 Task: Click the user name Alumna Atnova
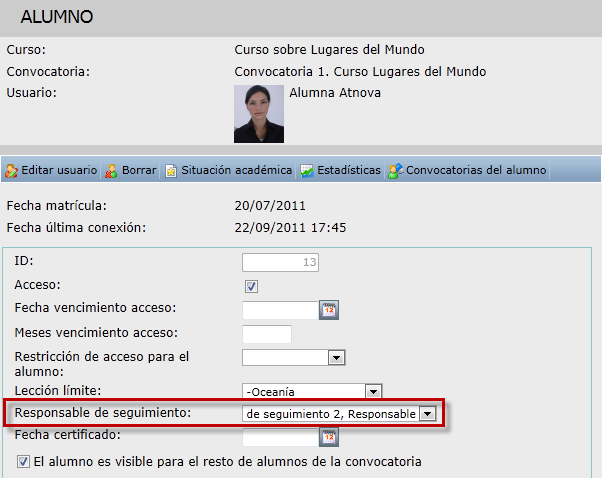(335, 93)
